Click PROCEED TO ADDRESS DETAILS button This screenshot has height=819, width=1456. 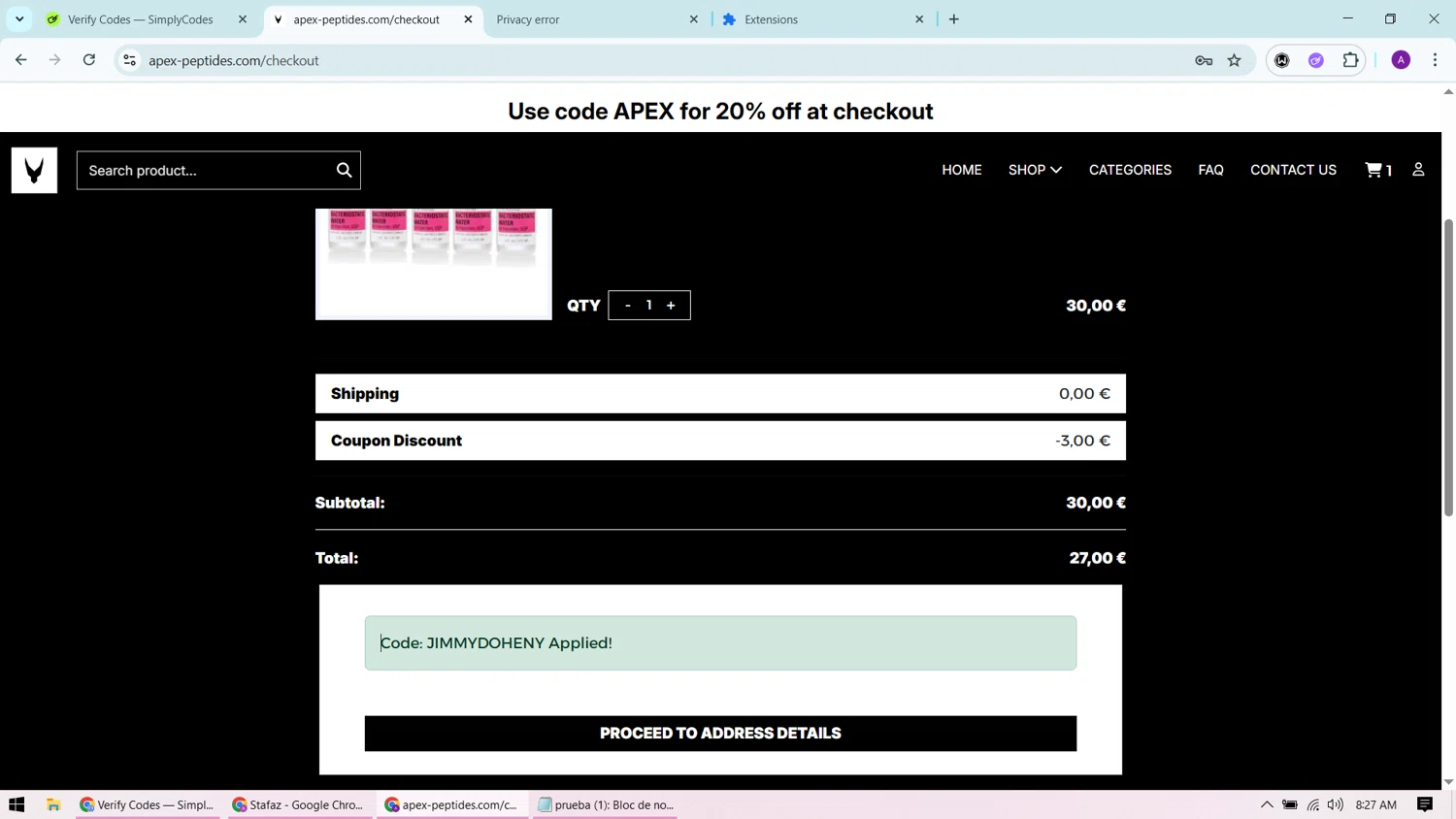pos(720,734)
